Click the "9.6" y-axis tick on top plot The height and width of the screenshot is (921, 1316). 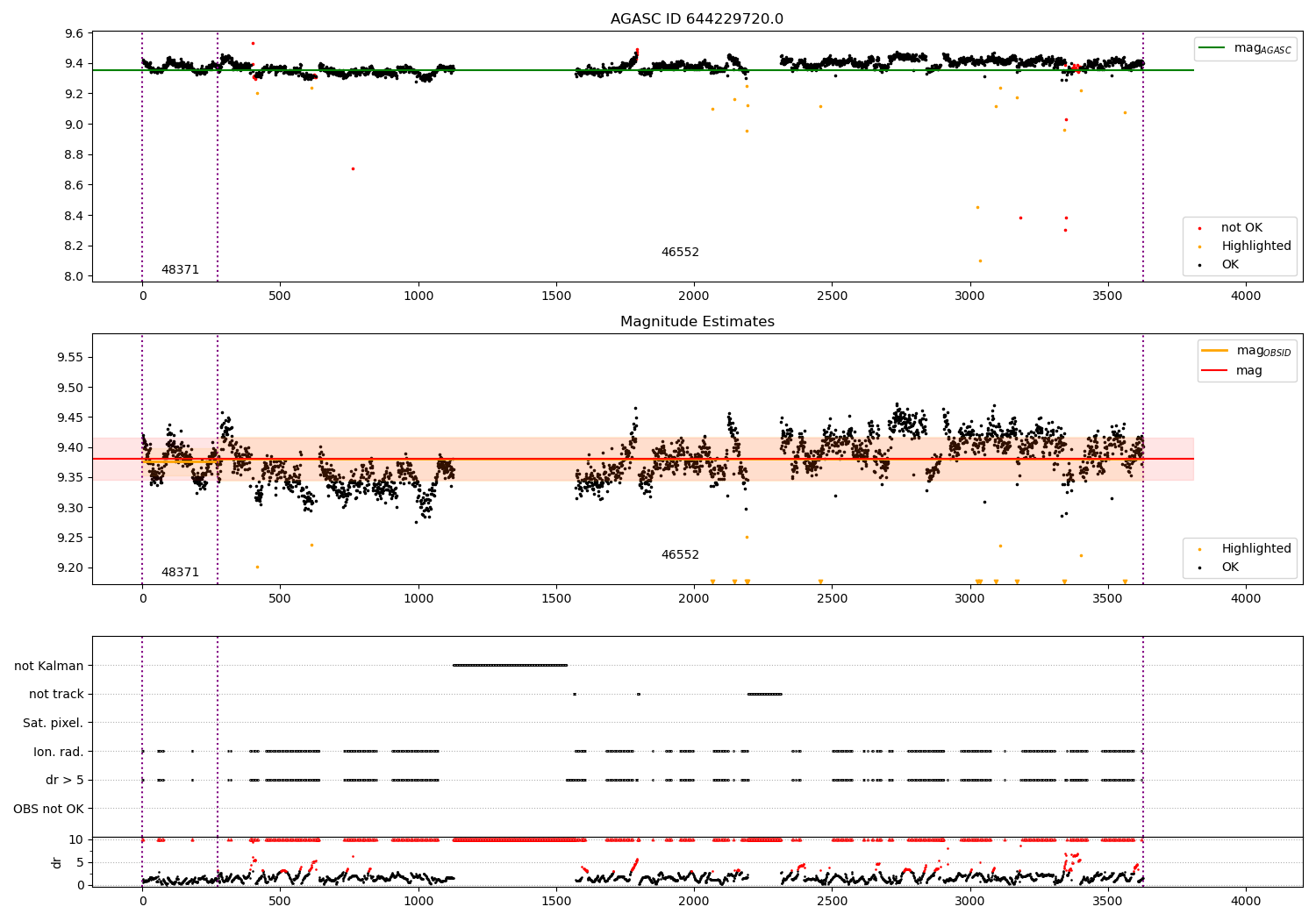click(x=74, y=33)
